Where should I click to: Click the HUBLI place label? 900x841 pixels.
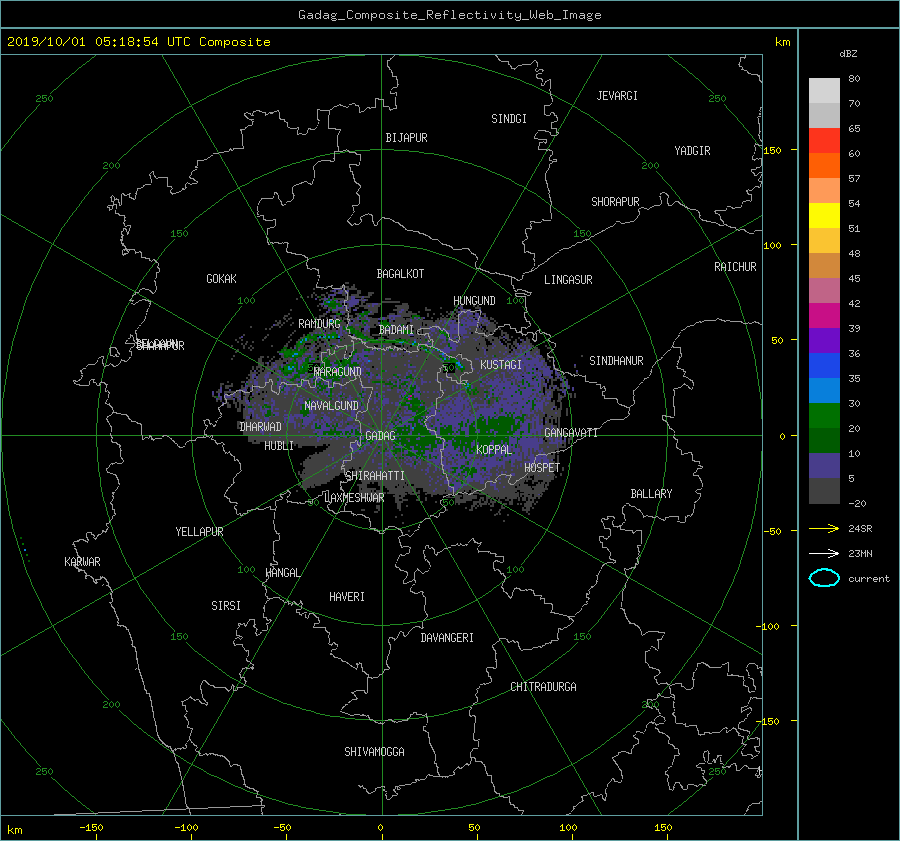coord(279,446)
